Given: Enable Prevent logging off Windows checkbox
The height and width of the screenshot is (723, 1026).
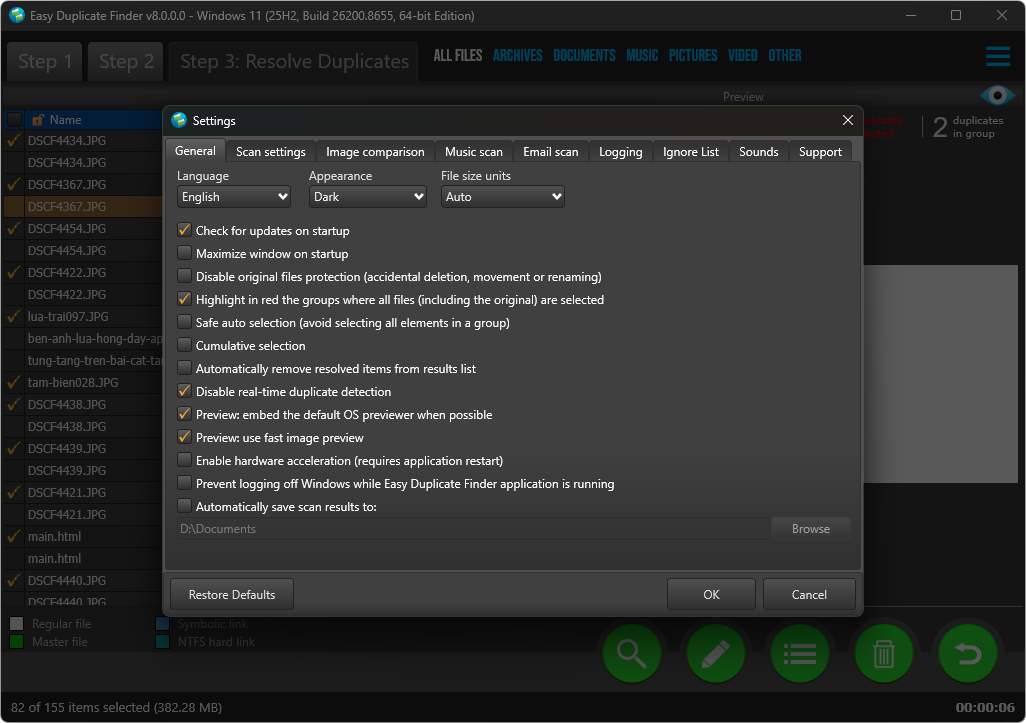Looking at the screenshot, I should [x=185, y=484].
